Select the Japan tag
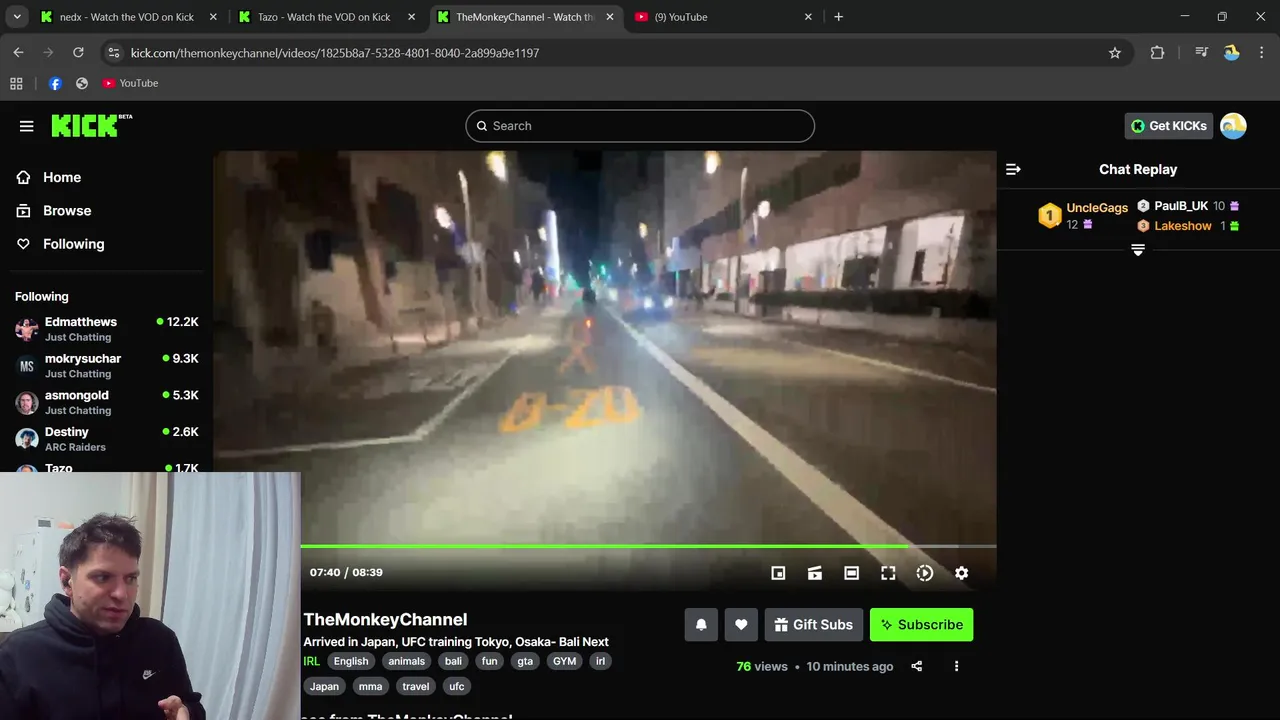The image size is (1280, 720). pos(324,687)
